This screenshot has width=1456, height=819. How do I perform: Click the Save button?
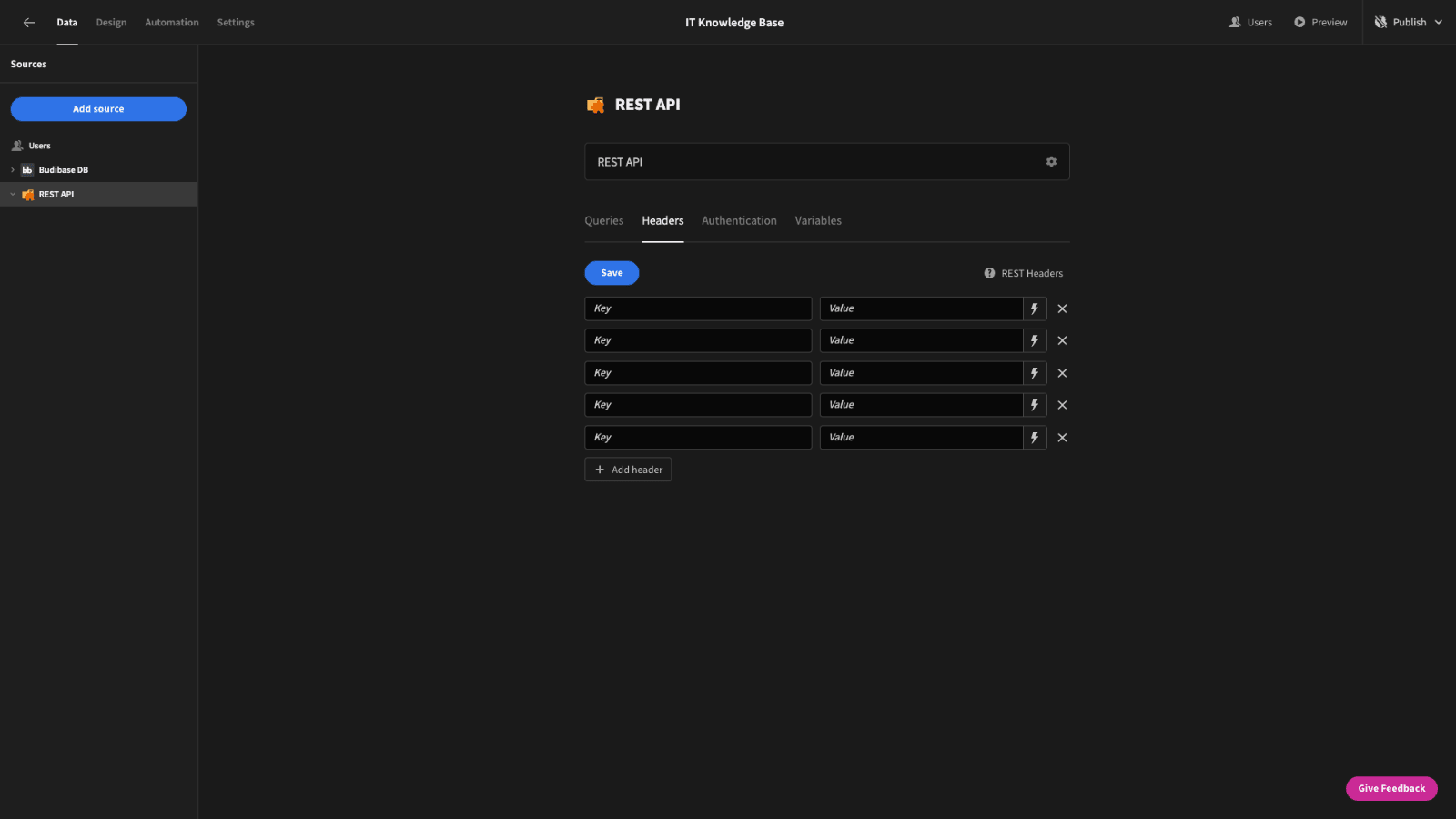612,273
